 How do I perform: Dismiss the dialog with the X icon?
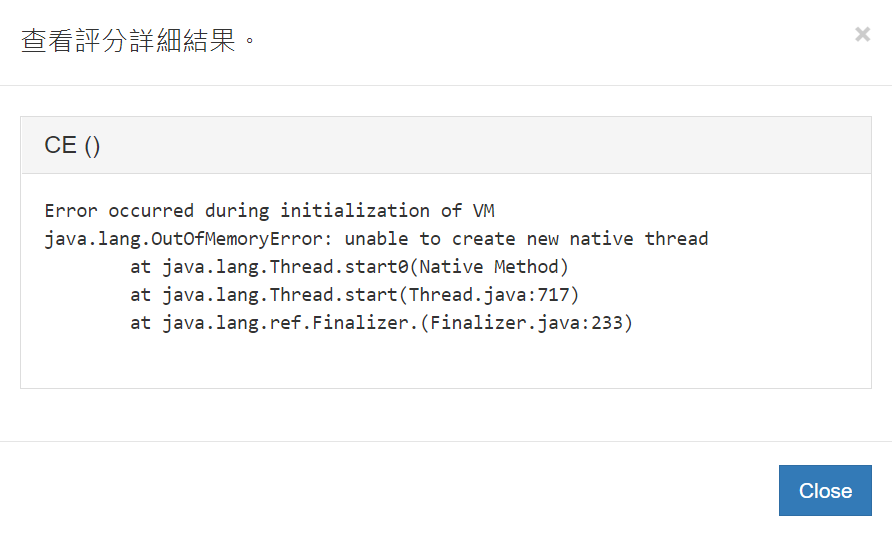click(862, 34)
